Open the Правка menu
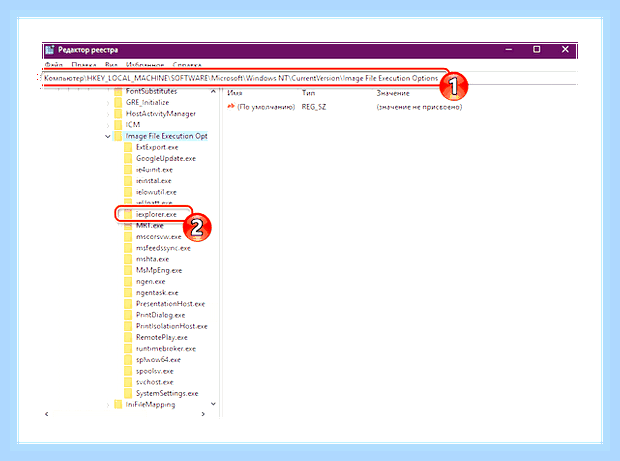 coord(84,64)
